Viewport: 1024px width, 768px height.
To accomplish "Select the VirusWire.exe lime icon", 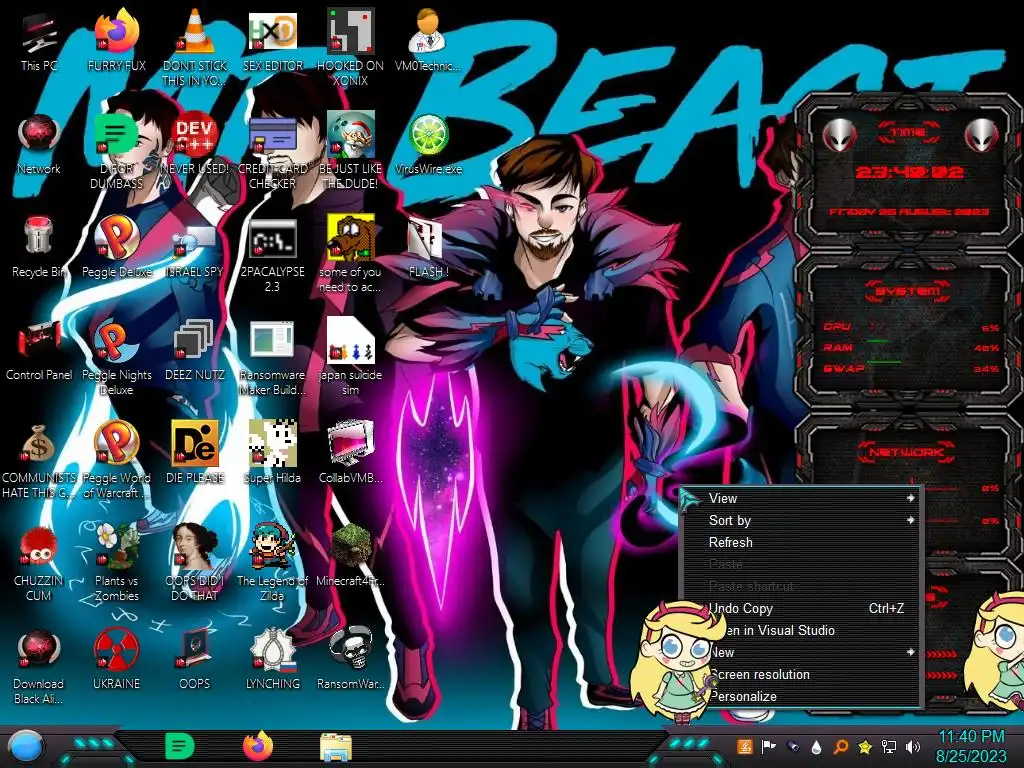I will click(428, 145).
